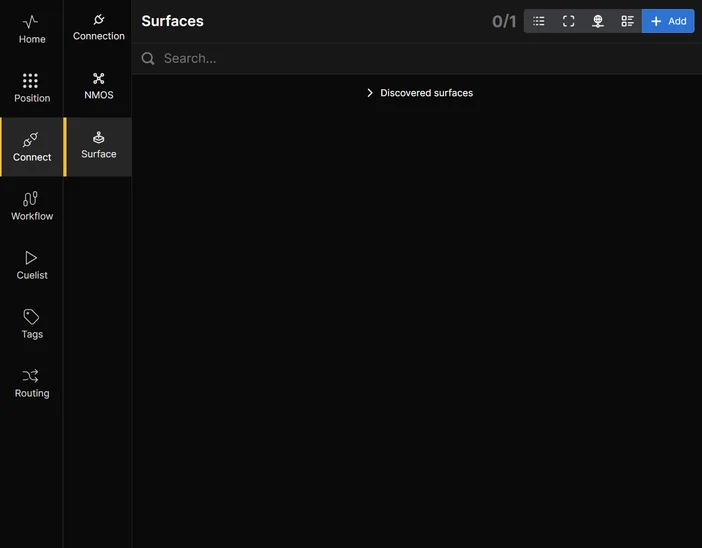Click the checklist icon beside Add

tap(627, 21)
